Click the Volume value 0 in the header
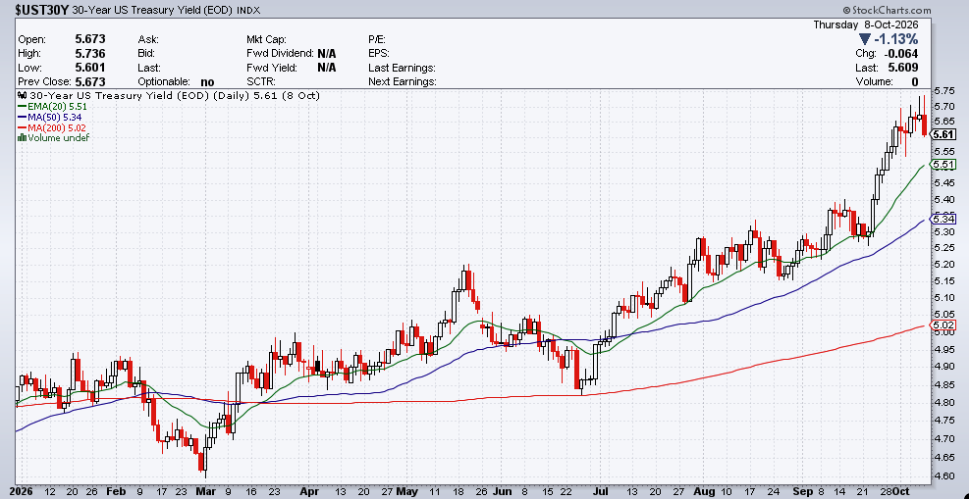The height and width of the screenshot is (499, 969). [915, 82]
